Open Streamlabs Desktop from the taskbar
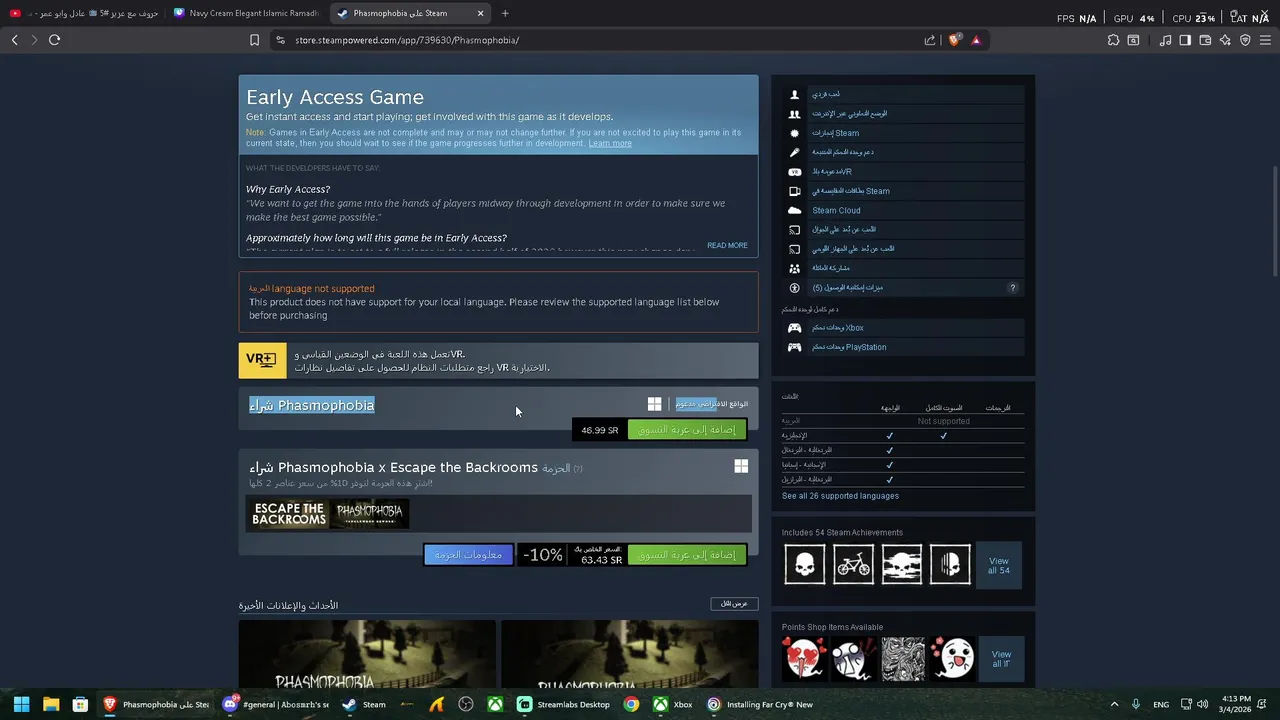This screenshot has width=1280, height=720. pos(564,704)
